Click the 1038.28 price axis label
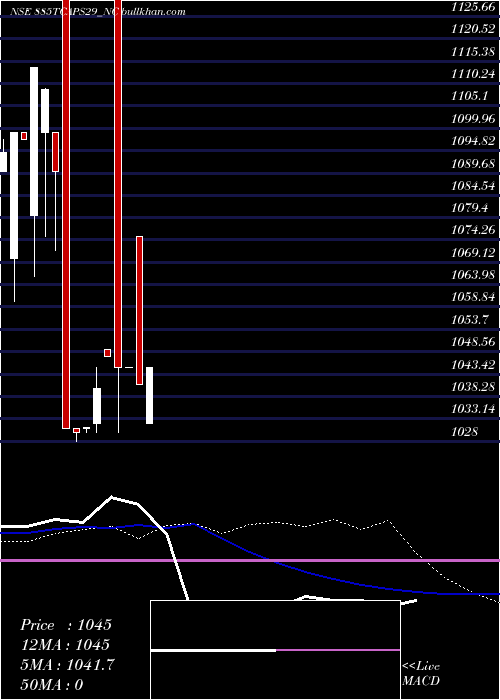 [472, 386]
